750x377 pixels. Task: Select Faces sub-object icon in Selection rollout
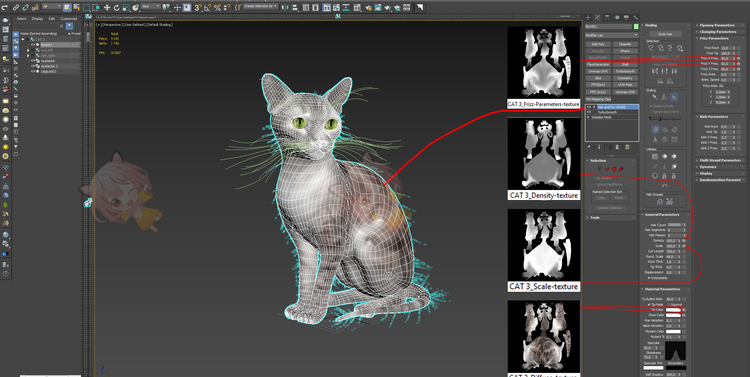607,169
